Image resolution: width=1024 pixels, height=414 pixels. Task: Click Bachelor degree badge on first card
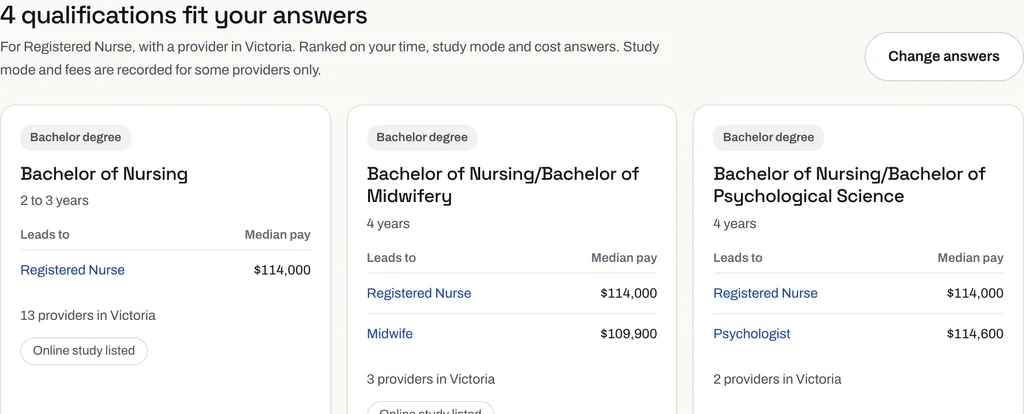tap(76, 138)
